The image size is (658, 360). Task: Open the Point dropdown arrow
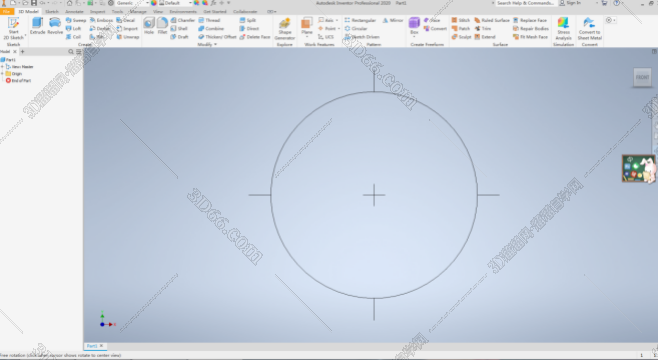[339, 29]
